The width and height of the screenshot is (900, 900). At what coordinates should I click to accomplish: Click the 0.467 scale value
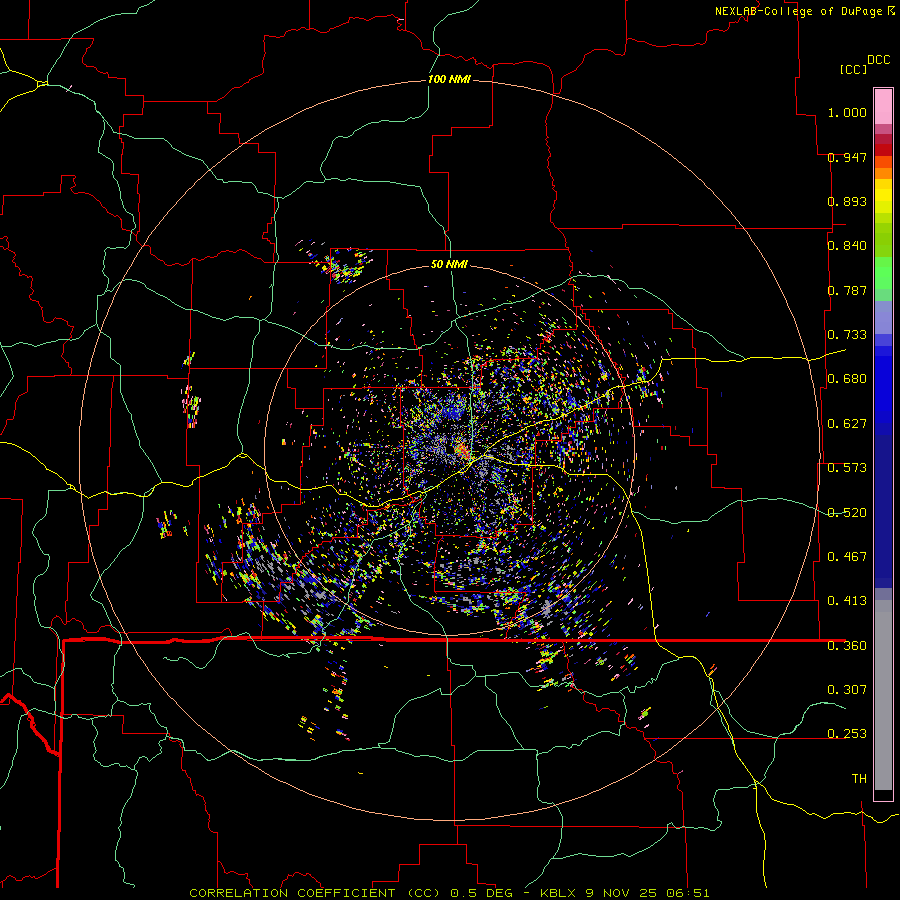coord(847,557)
